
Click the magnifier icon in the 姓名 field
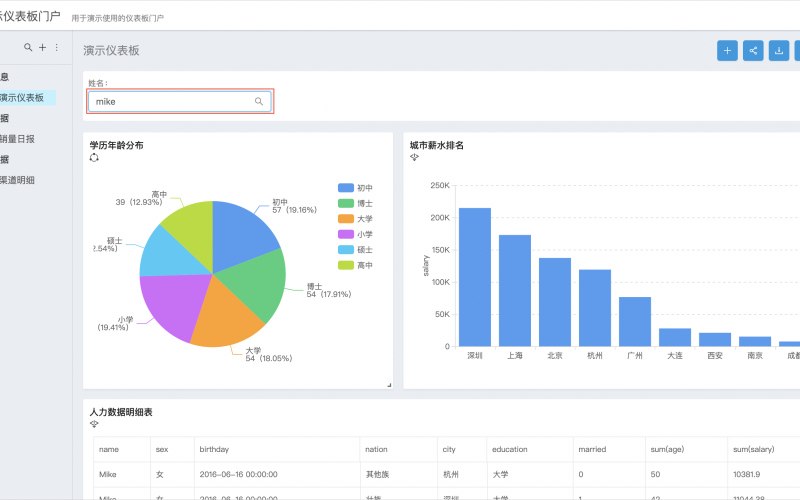259,101
